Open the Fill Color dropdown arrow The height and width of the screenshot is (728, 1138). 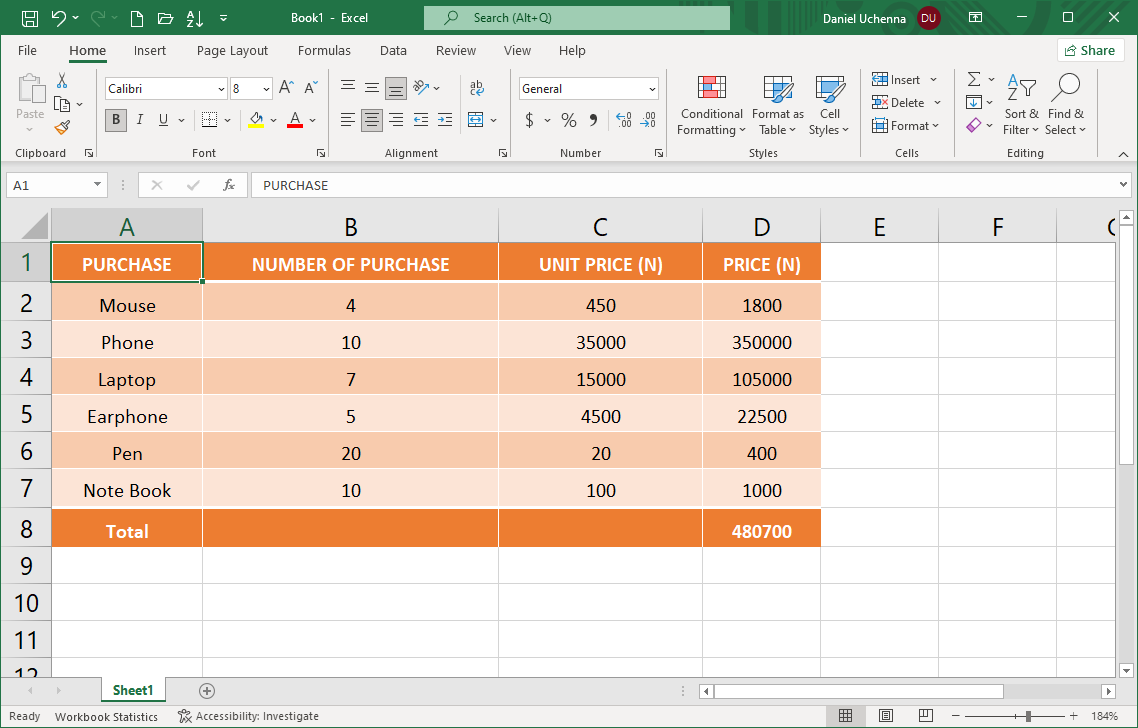(272, 120)
